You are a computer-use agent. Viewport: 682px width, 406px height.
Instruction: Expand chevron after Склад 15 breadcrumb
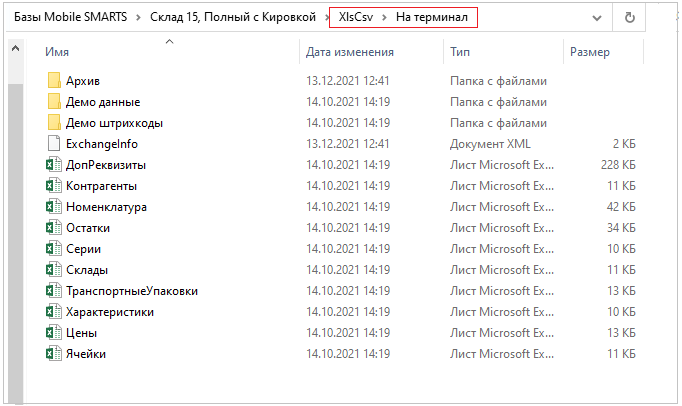pyautogui.click(x=326, y=17)
